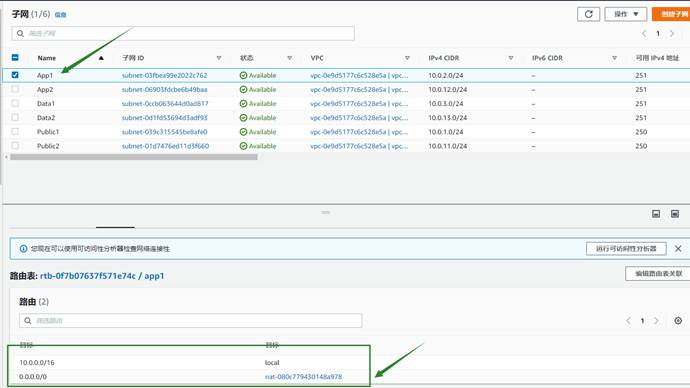Viewport: 690px width, 388px height.
Task: Click Available status in App2 row
Action: tap(258, 89)
